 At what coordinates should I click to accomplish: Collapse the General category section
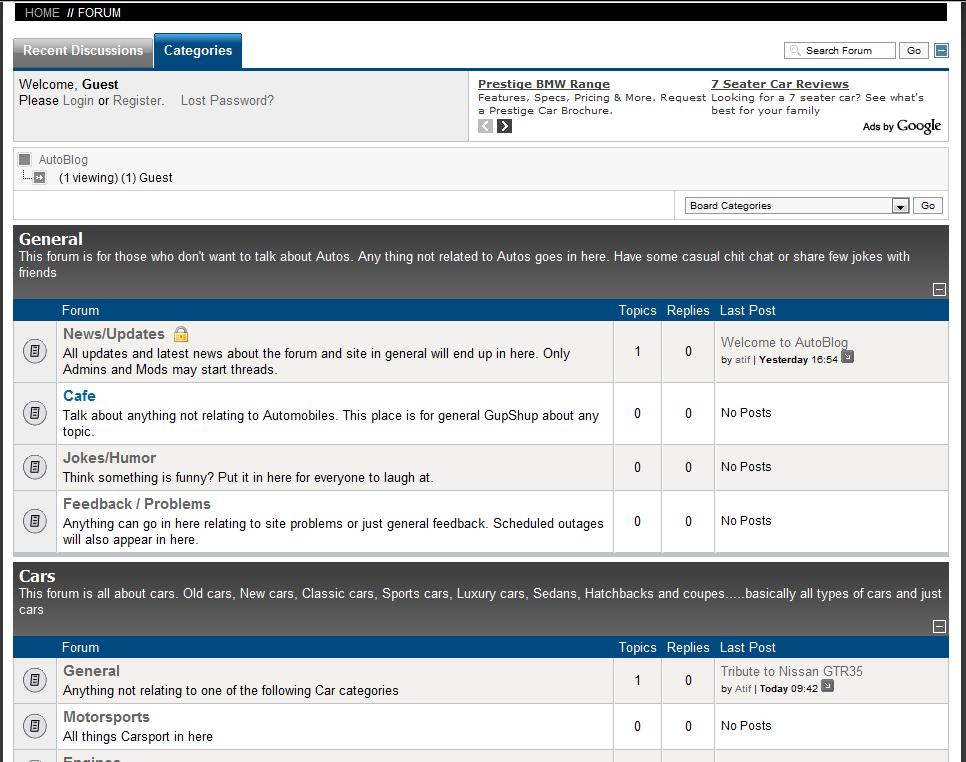click(939, 289)
